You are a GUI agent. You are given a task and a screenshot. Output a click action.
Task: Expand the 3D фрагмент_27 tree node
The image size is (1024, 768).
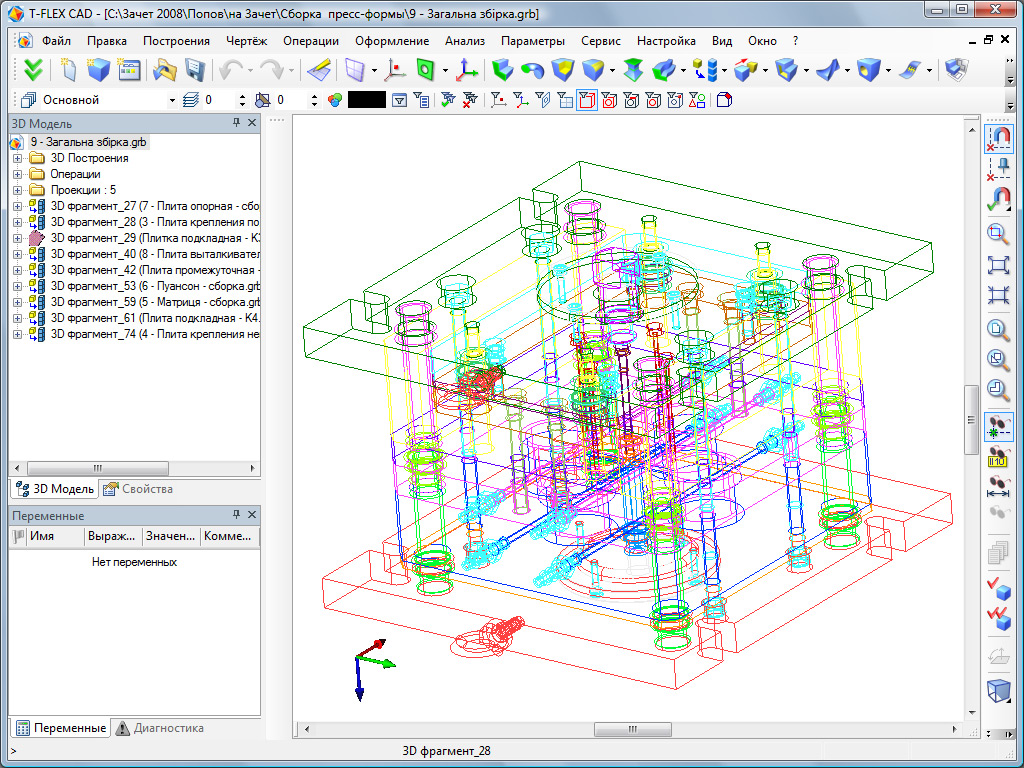click(18, 206)
